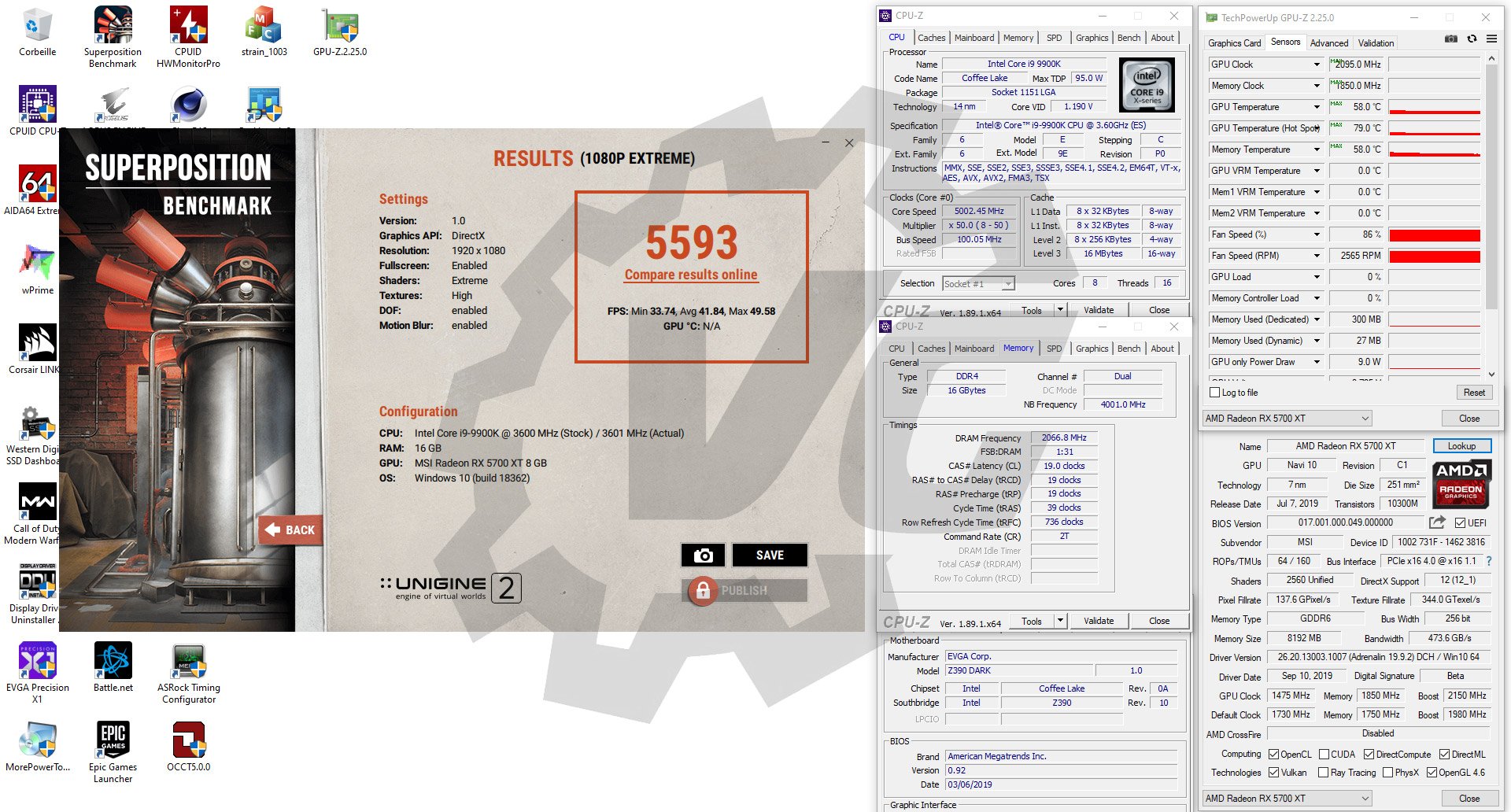
Task: Expand the GPU Temperature sensor dropdown
Action: click(1317, 107)
